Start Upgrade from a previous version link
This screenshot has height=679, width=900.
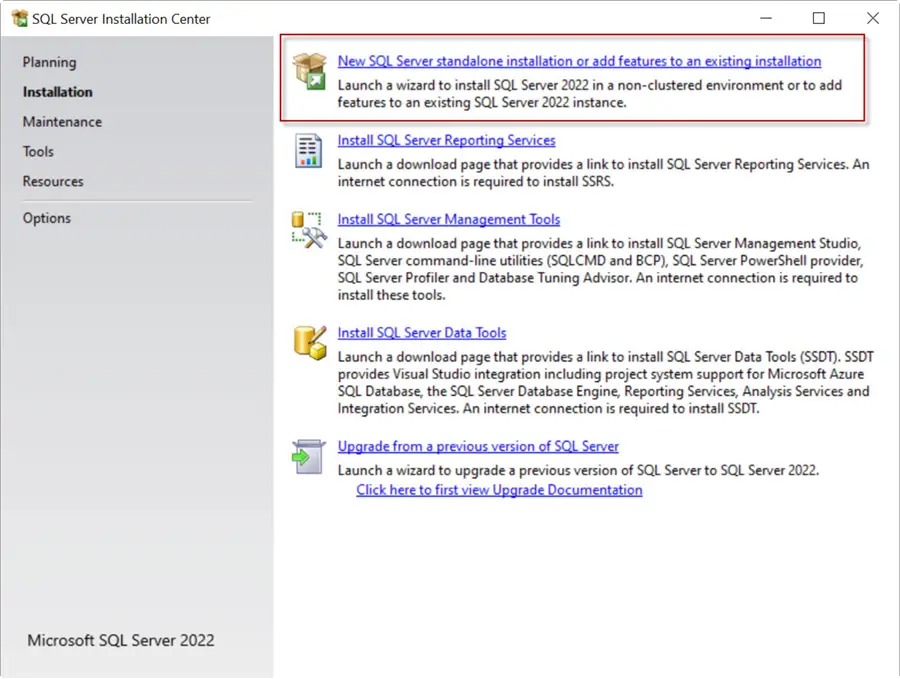478,446
